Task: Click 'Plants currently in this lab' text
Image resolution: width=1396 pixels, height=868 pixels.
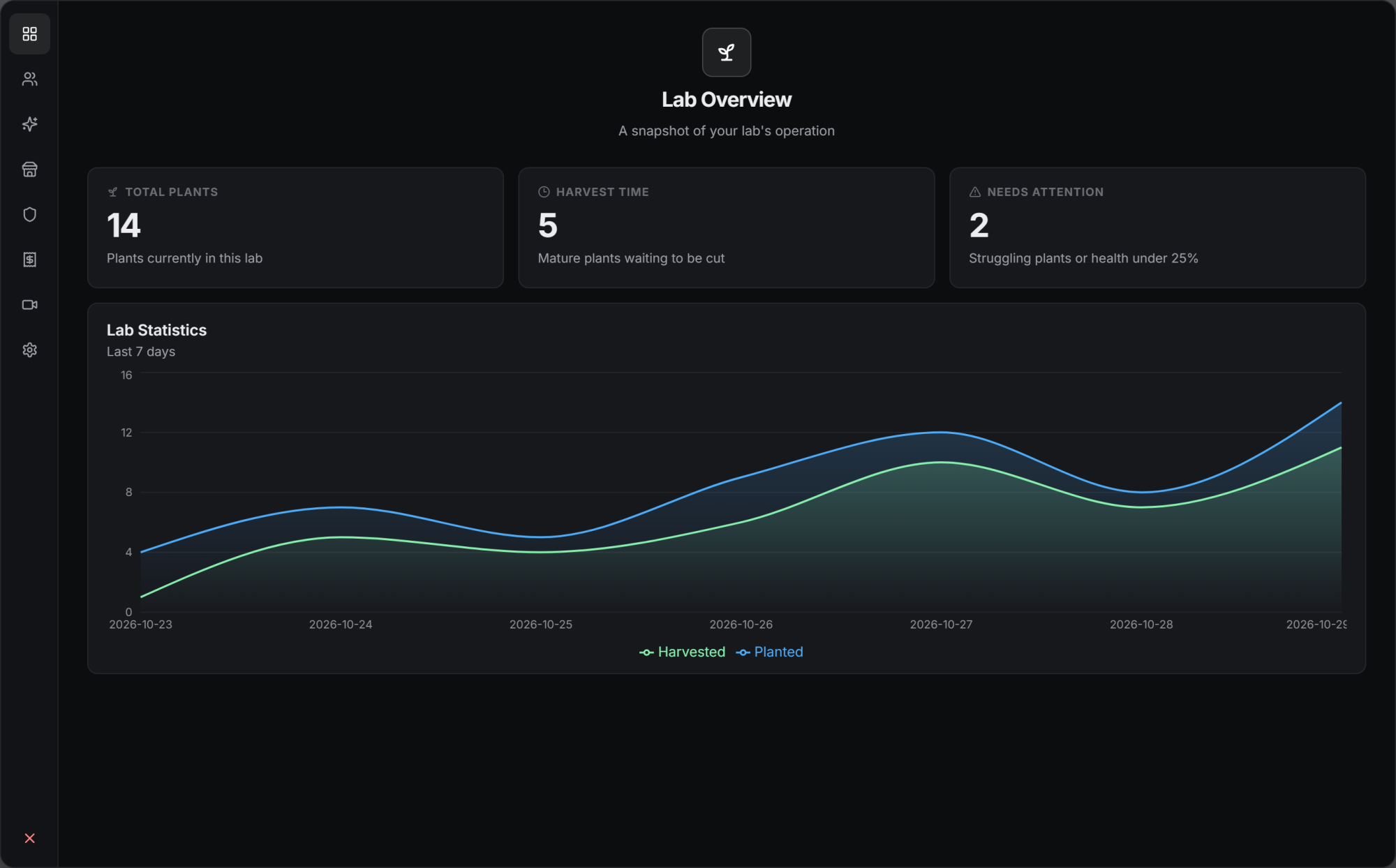Action: (x=184, y=258)
